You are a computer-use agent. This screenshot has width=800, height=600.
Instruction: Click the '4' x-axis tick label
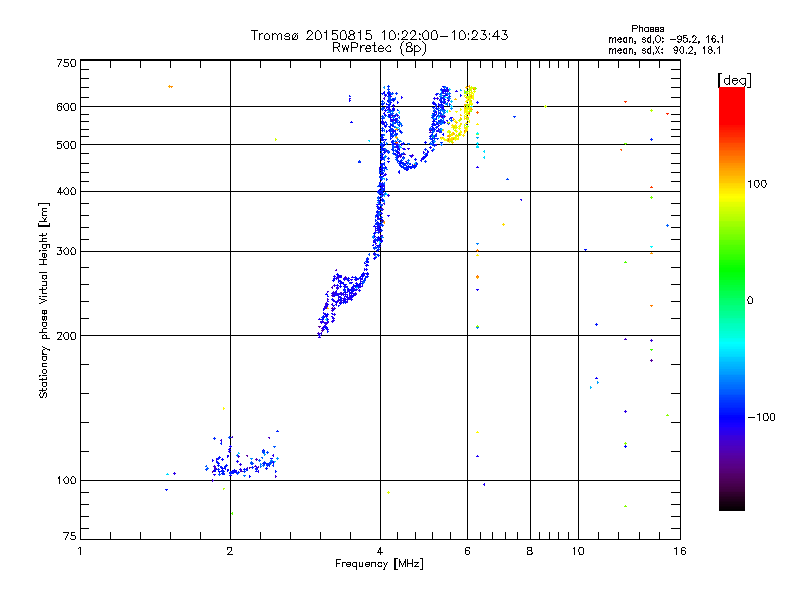[x=380, y=551]
